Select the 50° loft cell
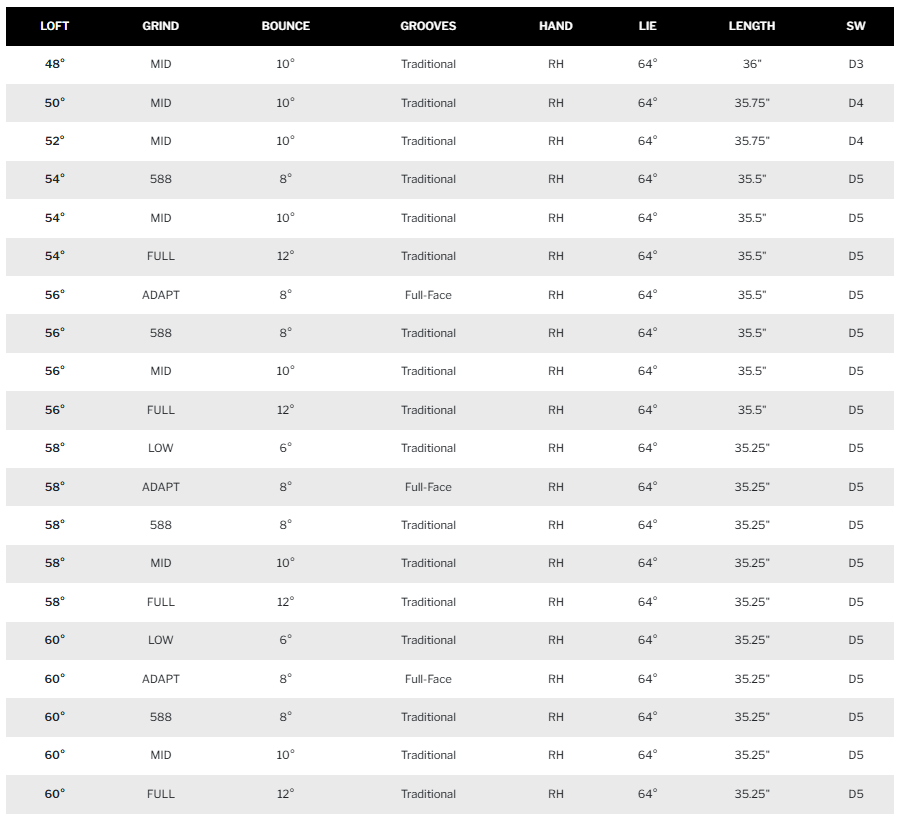 click(x=55, y=103)
